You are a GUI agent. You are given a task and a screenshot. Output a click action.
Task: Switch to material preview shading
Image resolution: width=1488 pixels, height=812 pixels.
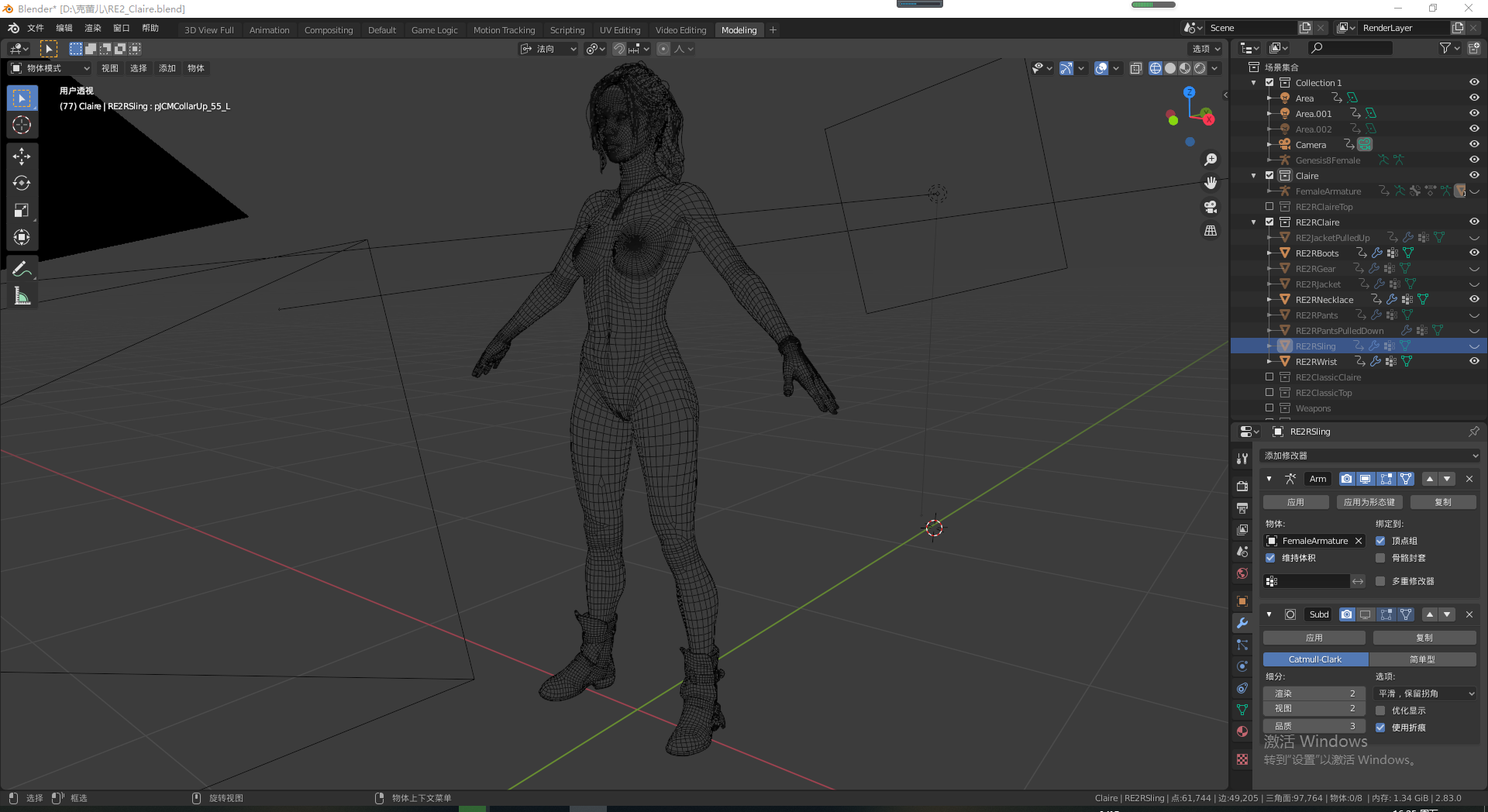pos(1185,68)
